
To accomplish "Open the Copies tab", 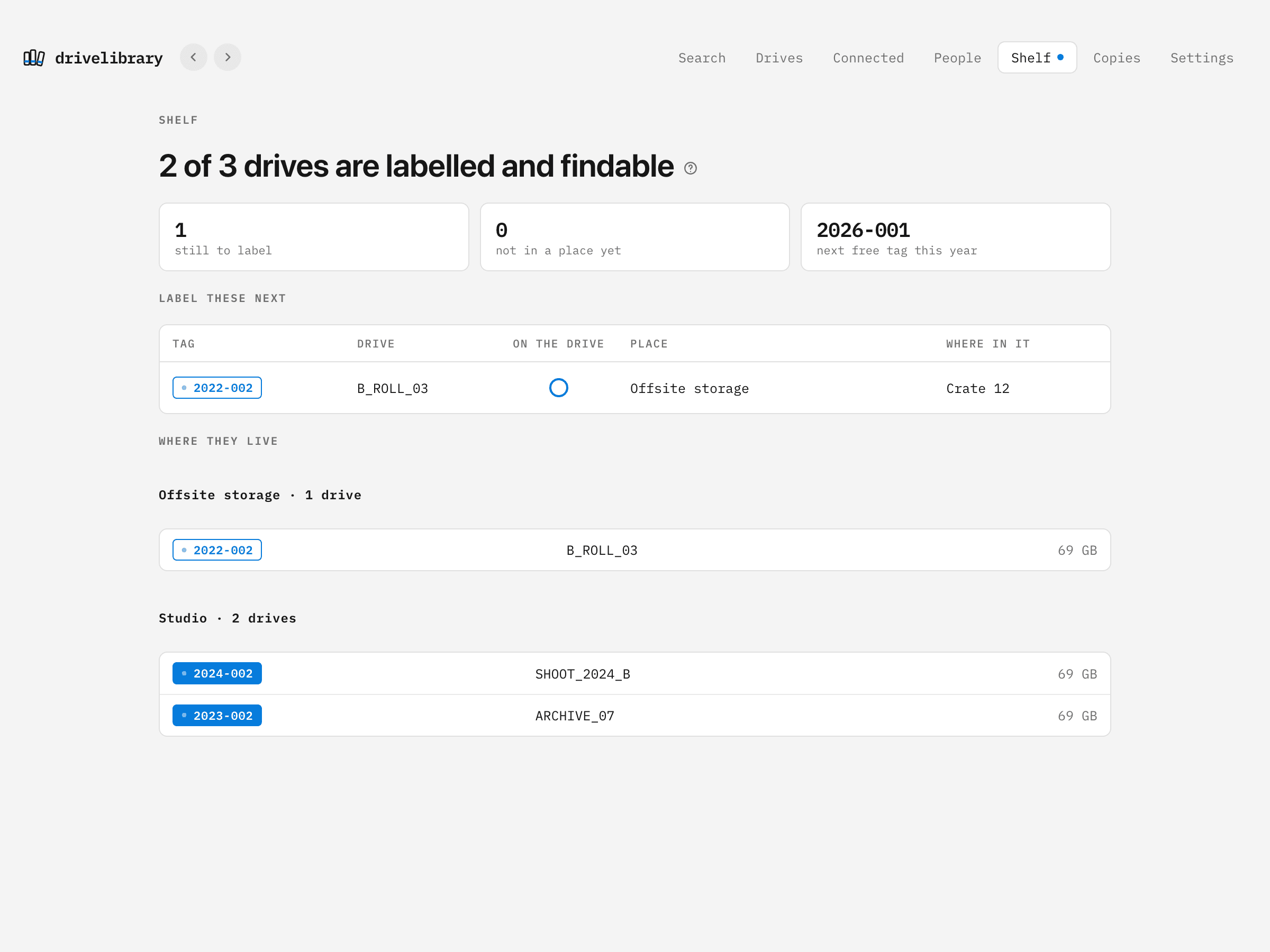I will click(1117, 58).
